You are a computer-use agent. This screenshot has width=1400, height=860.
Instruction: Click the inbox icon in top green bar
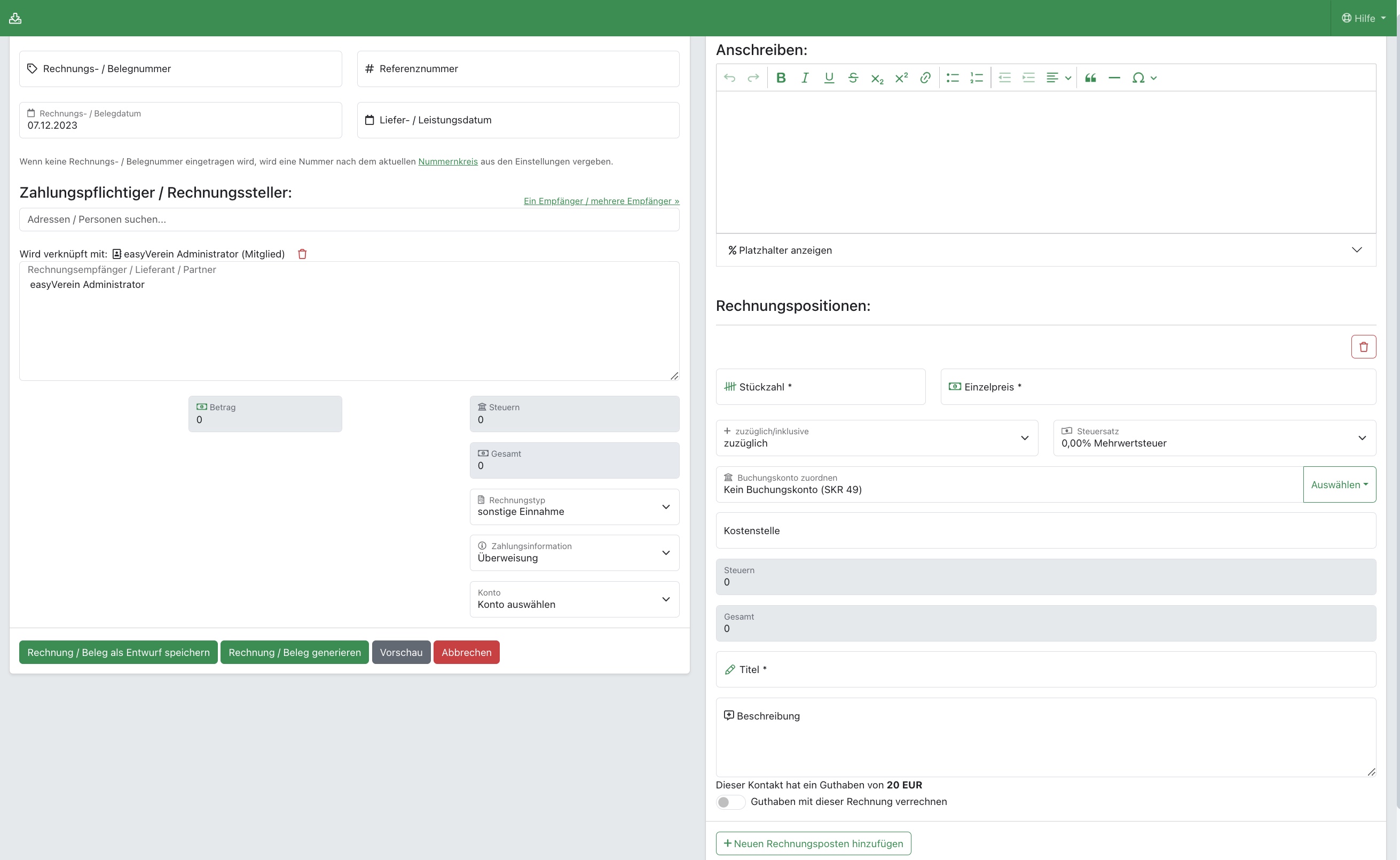[15, 18]
